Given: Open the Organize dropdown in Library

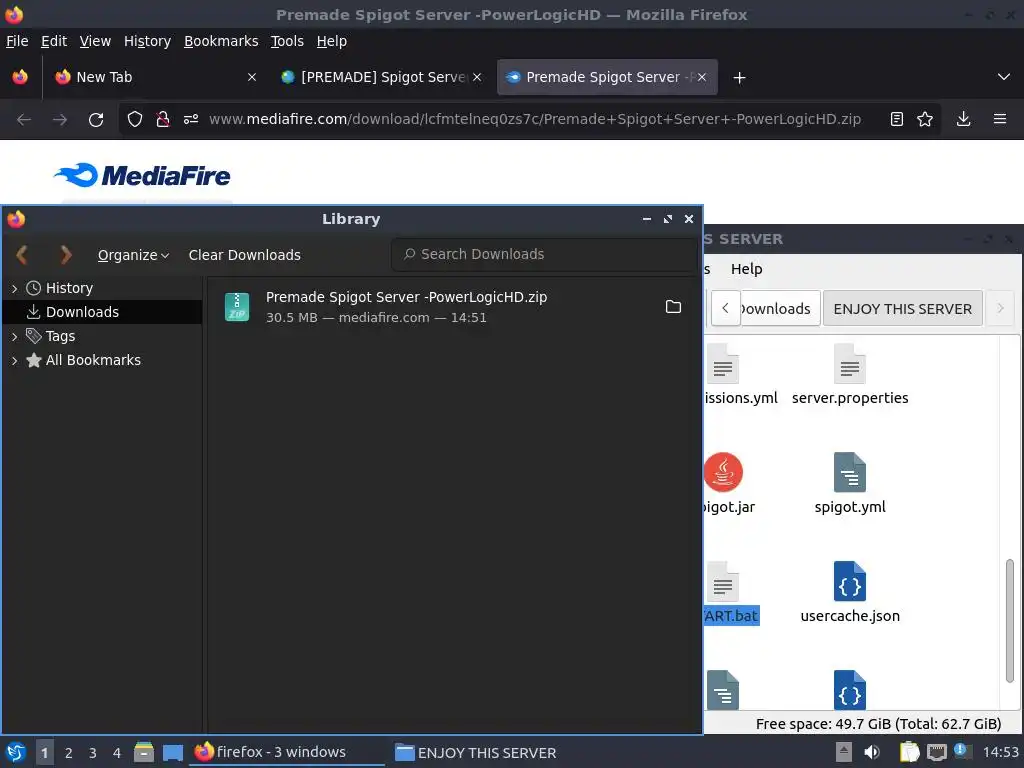Looking at the screenshot, I should tap(133, 255).
